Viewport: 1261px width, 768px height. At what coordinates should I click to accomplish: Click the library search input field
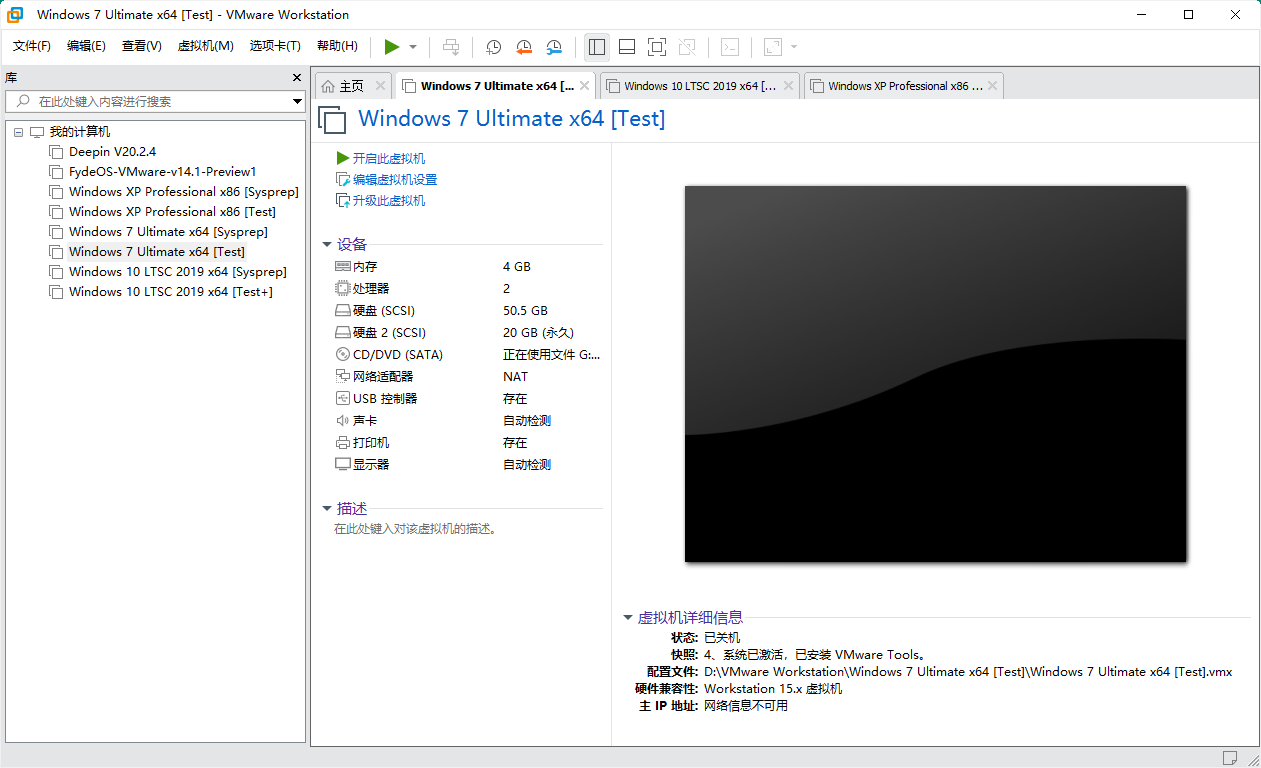160,101
